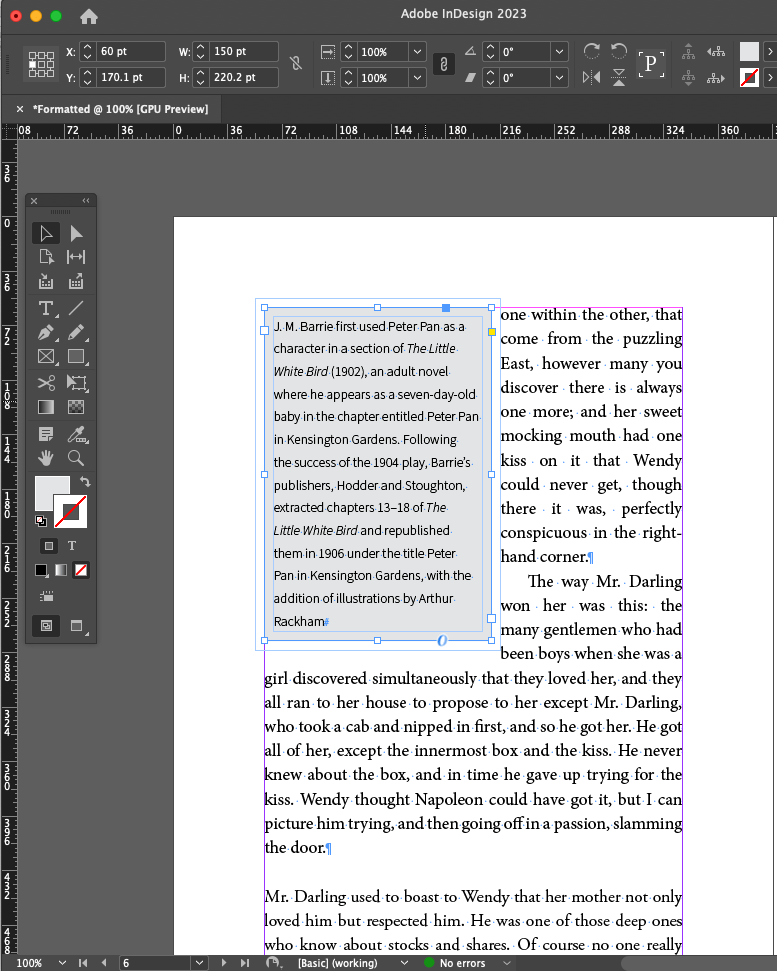The image size is (777, 971).
Task: Click the Home icon
Action: [89, 17]
